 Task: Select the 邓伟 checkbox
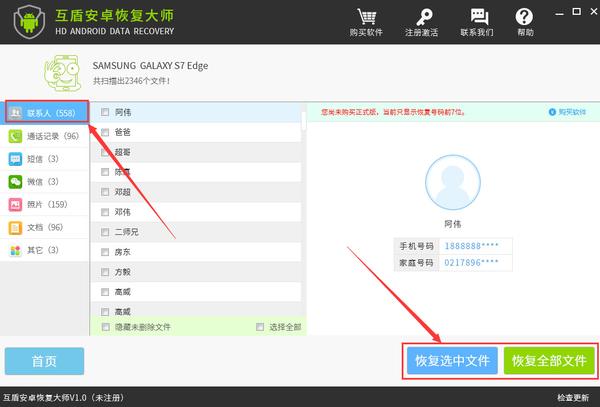click(105, 212)
